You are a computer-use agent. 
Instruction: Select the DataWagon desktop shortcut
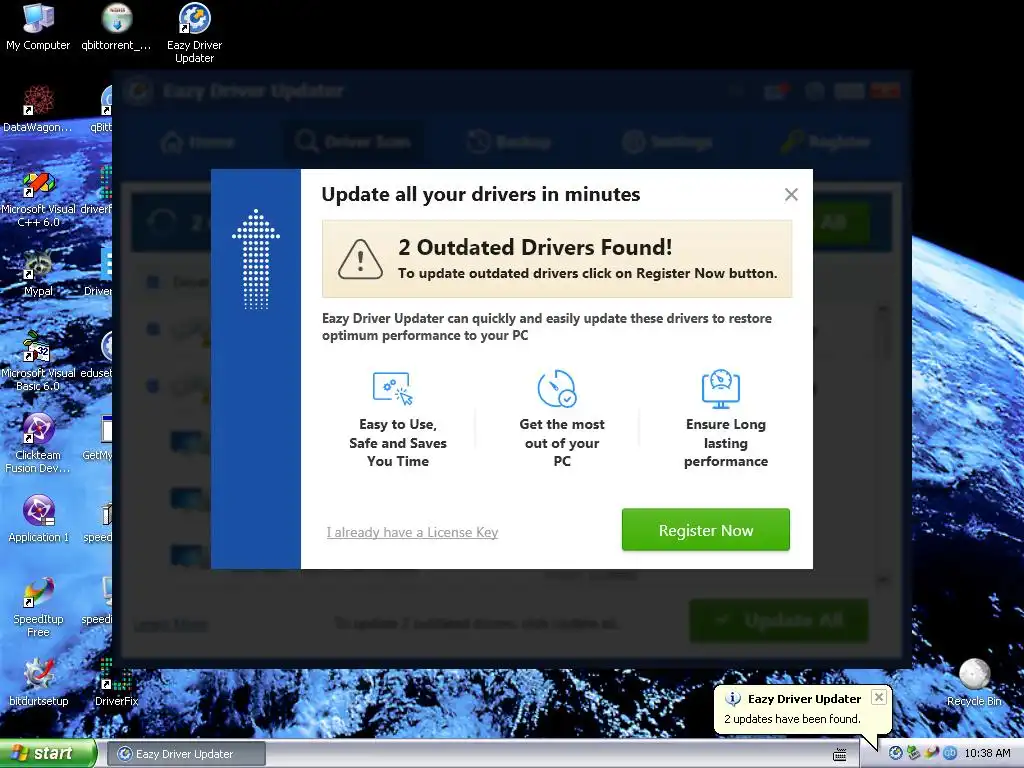pyautogui.click(x=38, y=108)
